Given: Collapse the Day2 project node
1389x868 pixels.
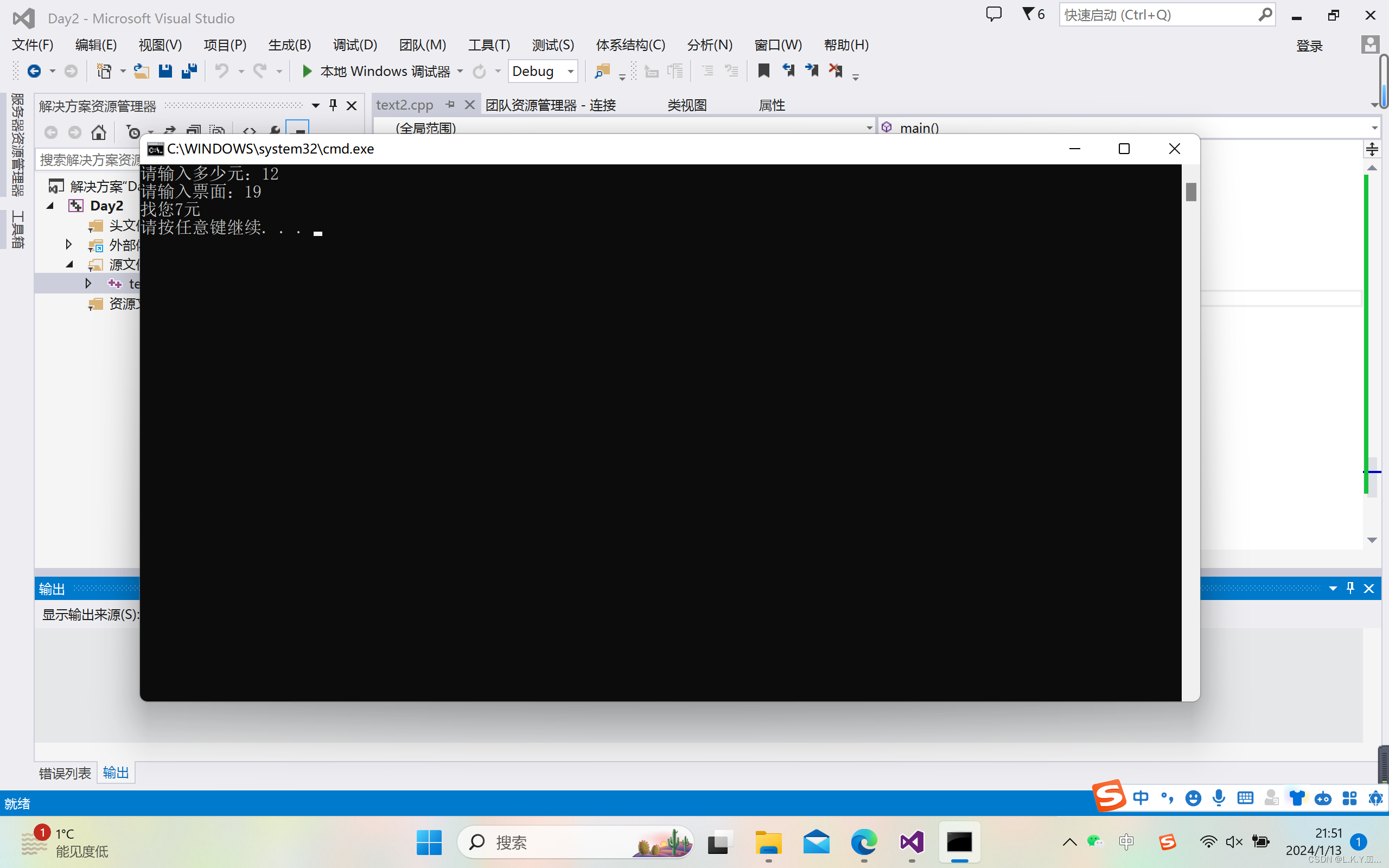Looking at the screenshot, I should [x=50, y=206].
